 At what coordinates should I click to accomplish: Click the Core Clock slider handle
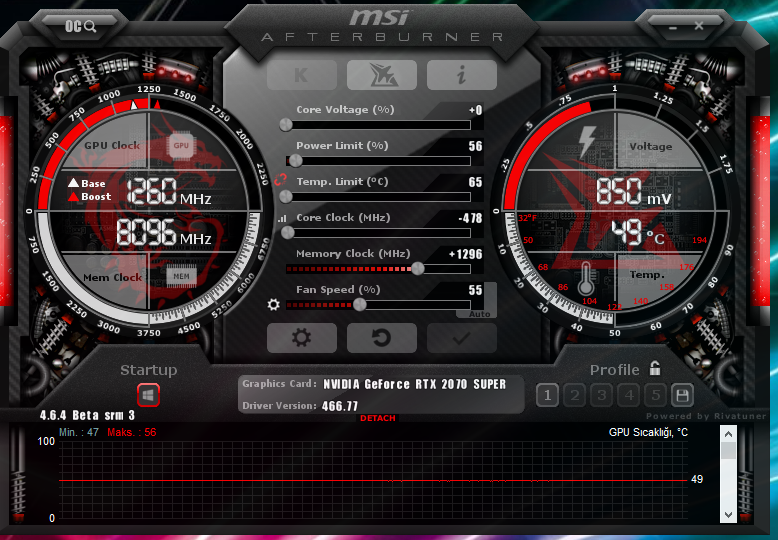[288, 232]
